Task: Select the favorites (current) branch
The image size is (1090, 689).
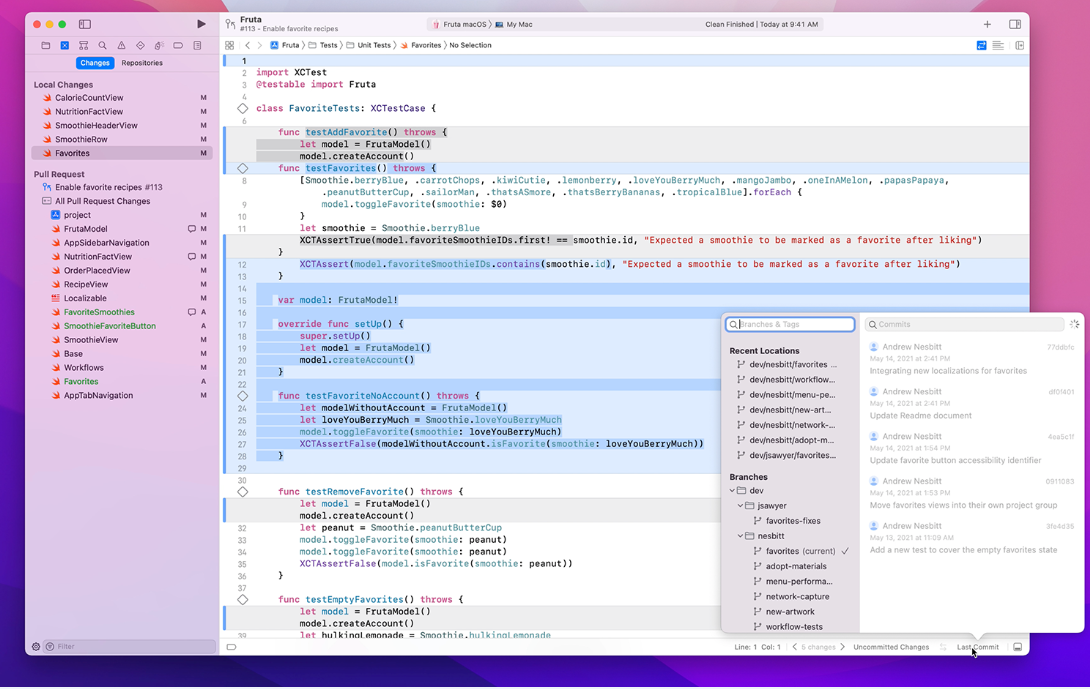Action: pos(797,551)
